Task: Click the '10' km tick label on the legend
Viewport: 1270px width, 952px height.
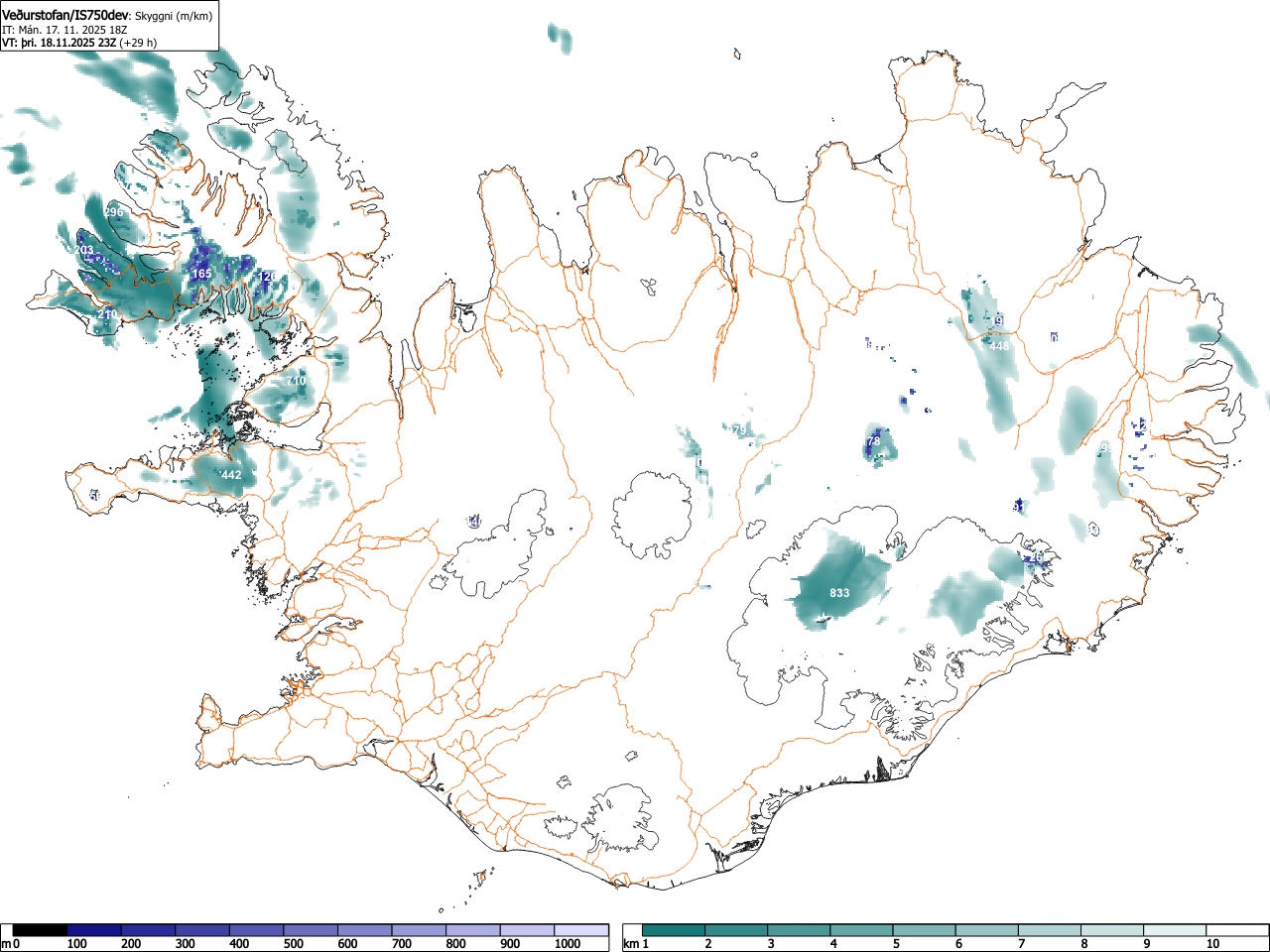Action: click(x=1211, y=944)
